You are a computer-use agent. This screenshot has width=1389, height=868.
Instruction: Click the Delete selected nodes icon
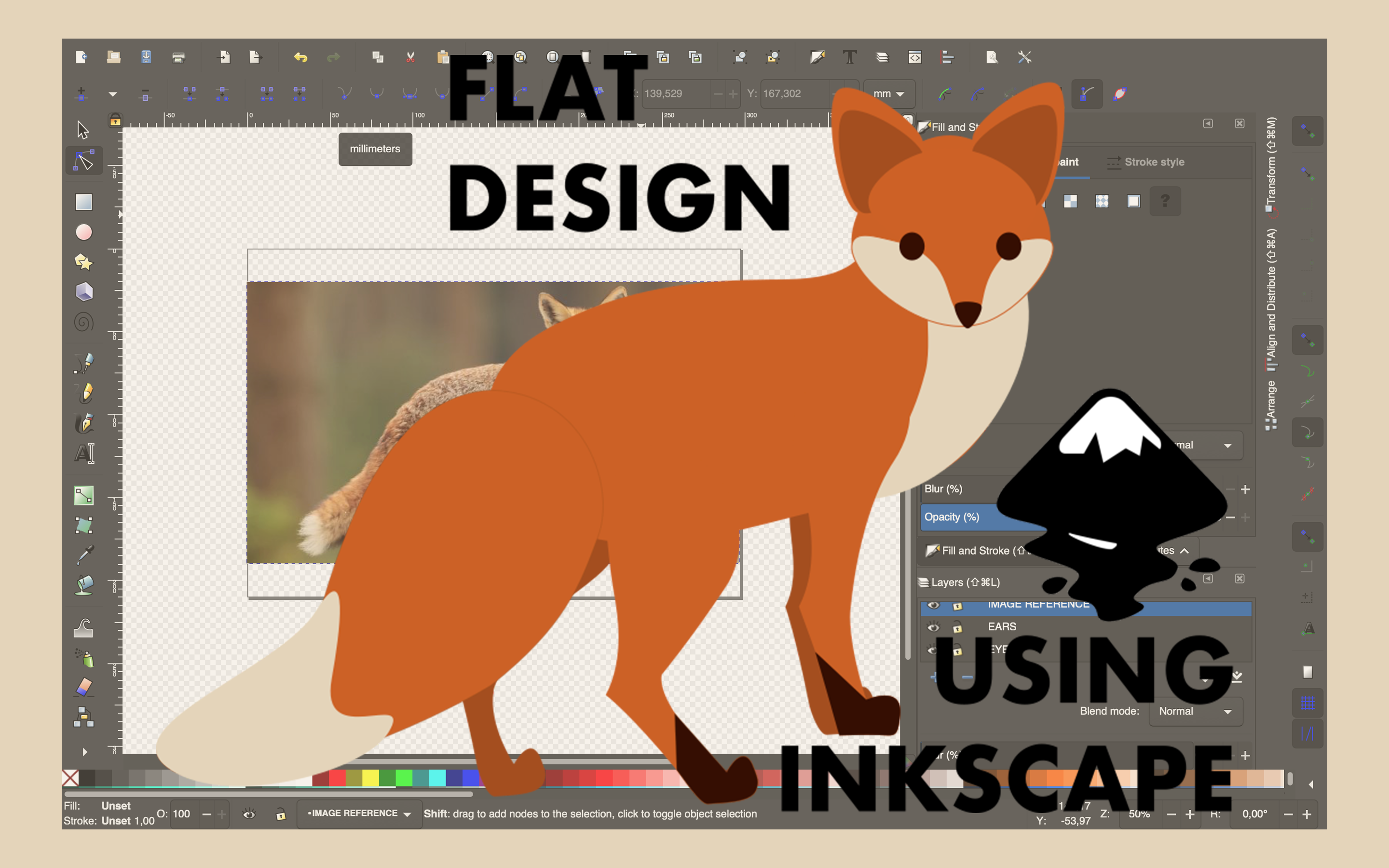[x=145, y=94]
